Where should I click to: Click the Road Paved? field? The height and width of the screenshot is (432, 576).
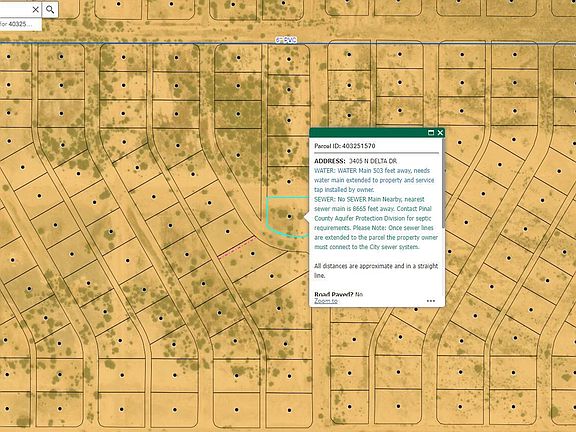(338, 294)
